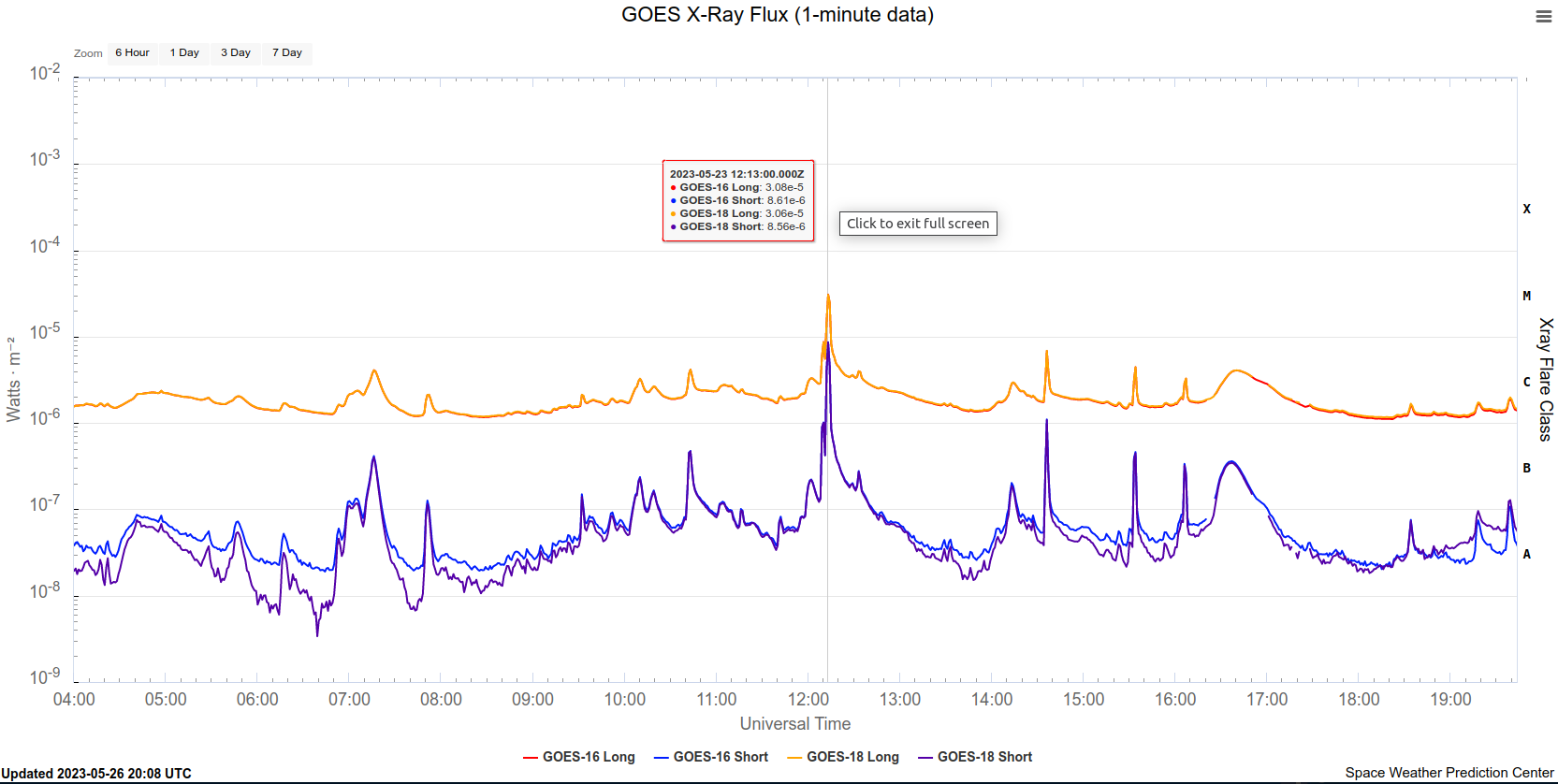Image resolution: width=1558 pixels, height=784 pixels.
Task: Click the 'Click to exit full screen' tooltip
Action: [x=917, y=224]
